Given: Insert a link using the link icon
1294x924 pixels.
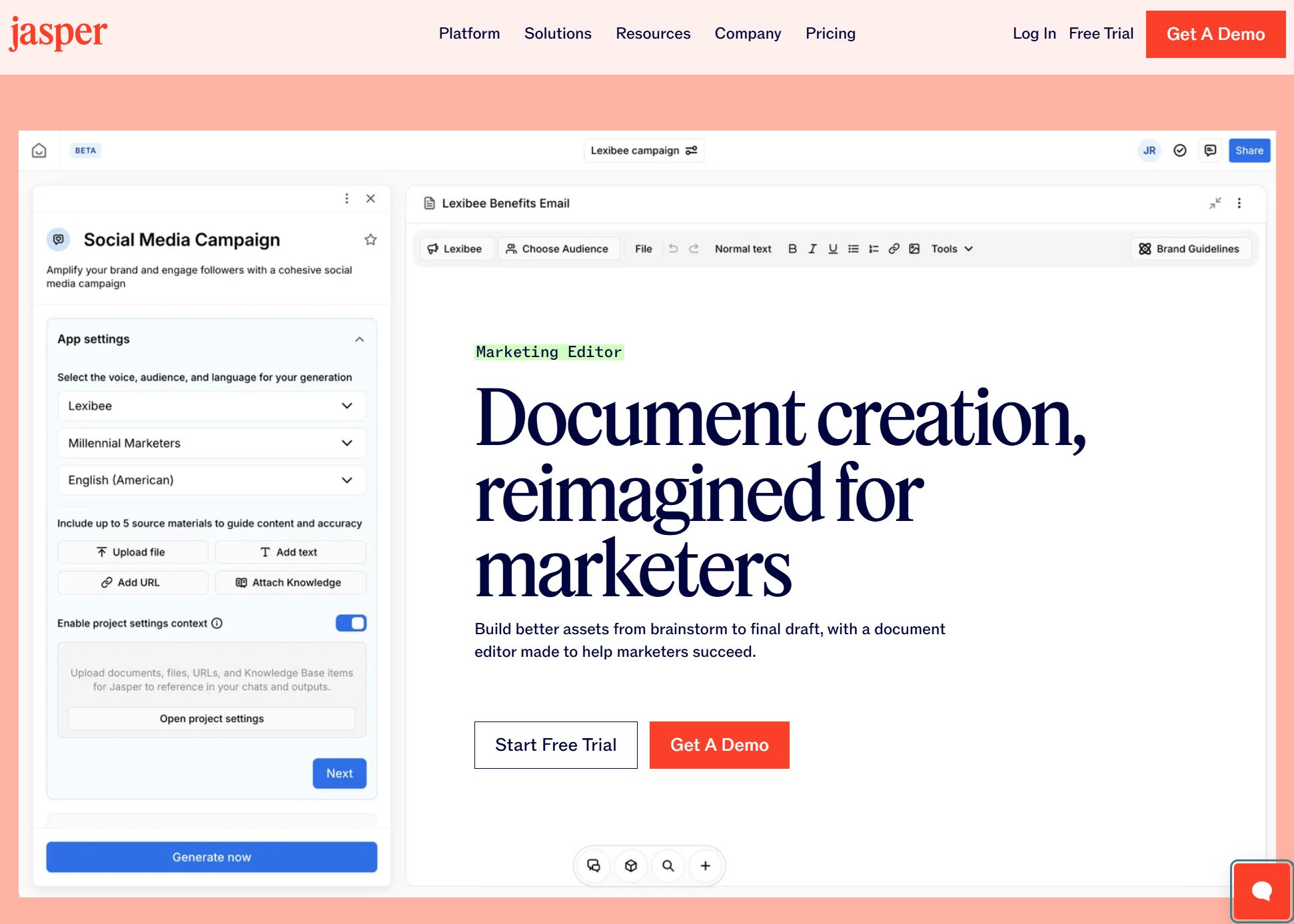Looking at the screenshot, I should pos(894,248).
